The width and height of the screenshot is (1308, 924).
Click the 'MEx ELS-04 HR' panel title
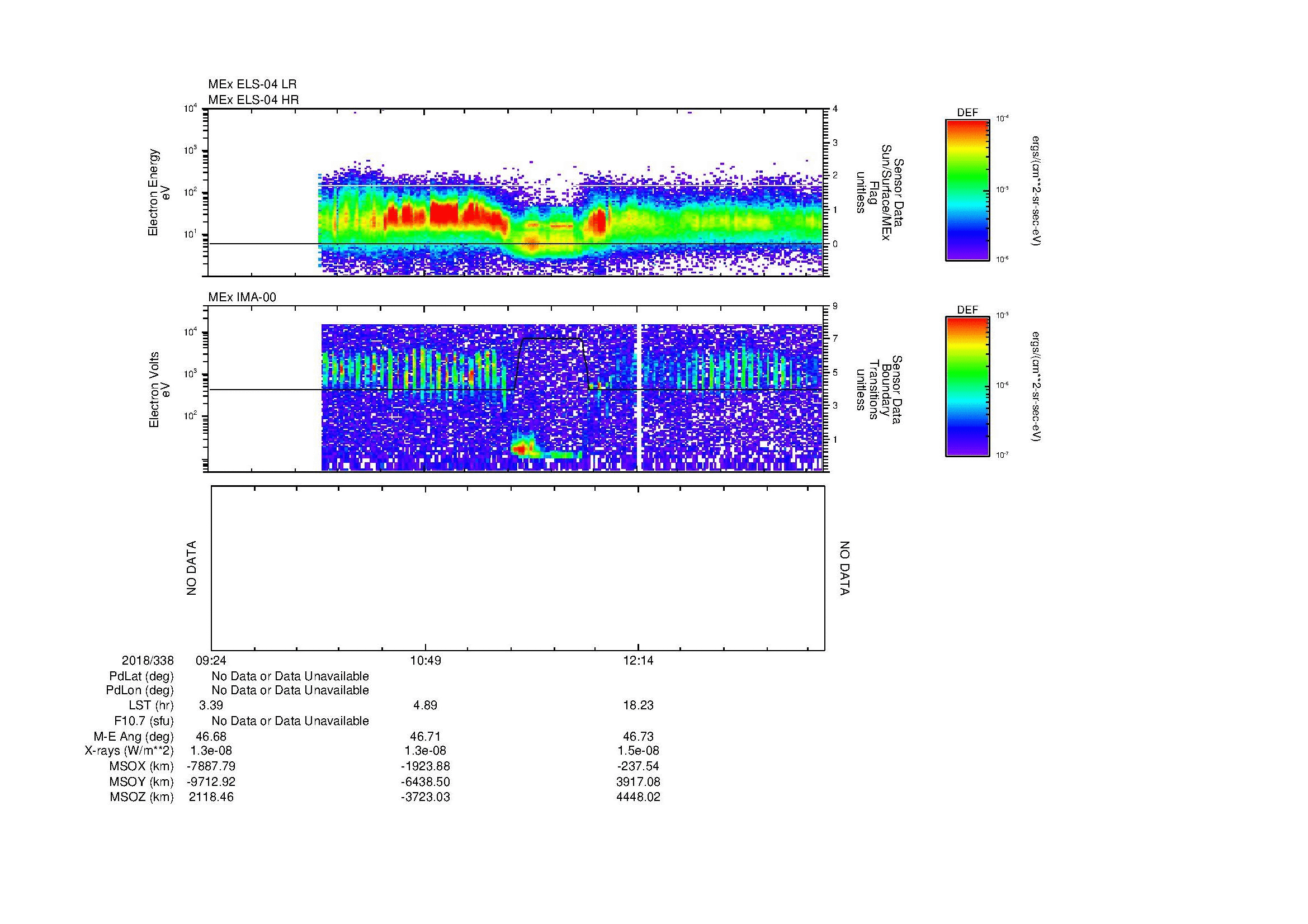253,99
